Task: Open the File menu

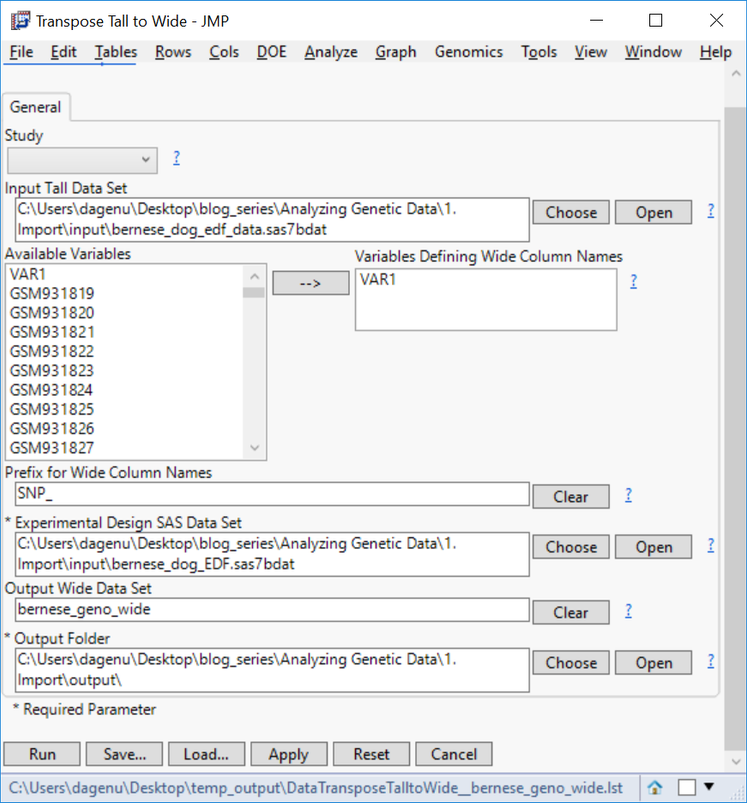Action: [x=21, y=52]
